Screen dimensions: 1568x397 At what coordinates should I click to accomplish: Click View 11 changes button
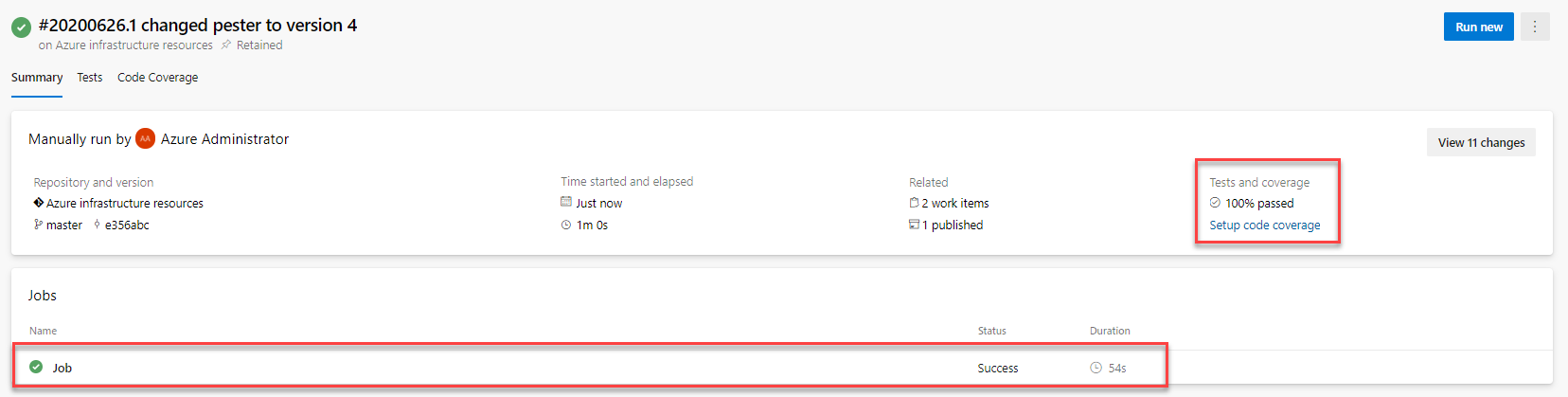[x=1481, y=142]
